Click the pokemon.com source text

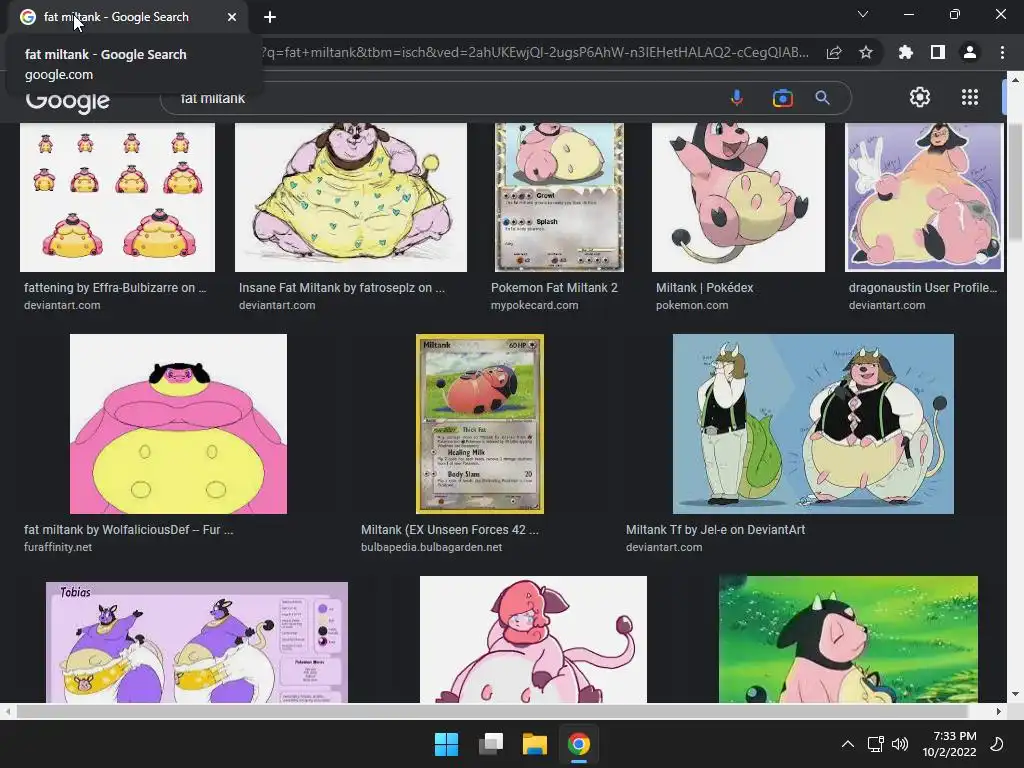pos(692,305)
